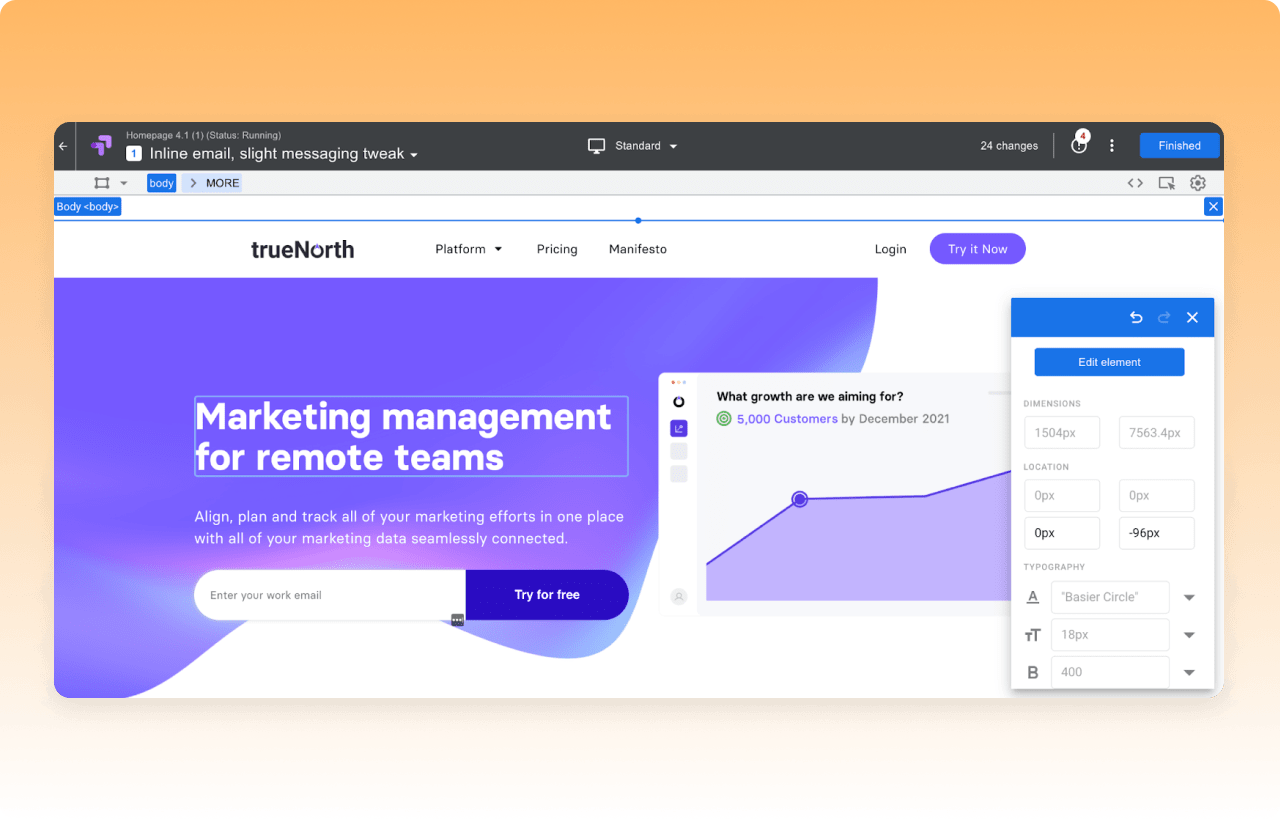
Task: Click the Finished button
Action: coord(1180,146)
